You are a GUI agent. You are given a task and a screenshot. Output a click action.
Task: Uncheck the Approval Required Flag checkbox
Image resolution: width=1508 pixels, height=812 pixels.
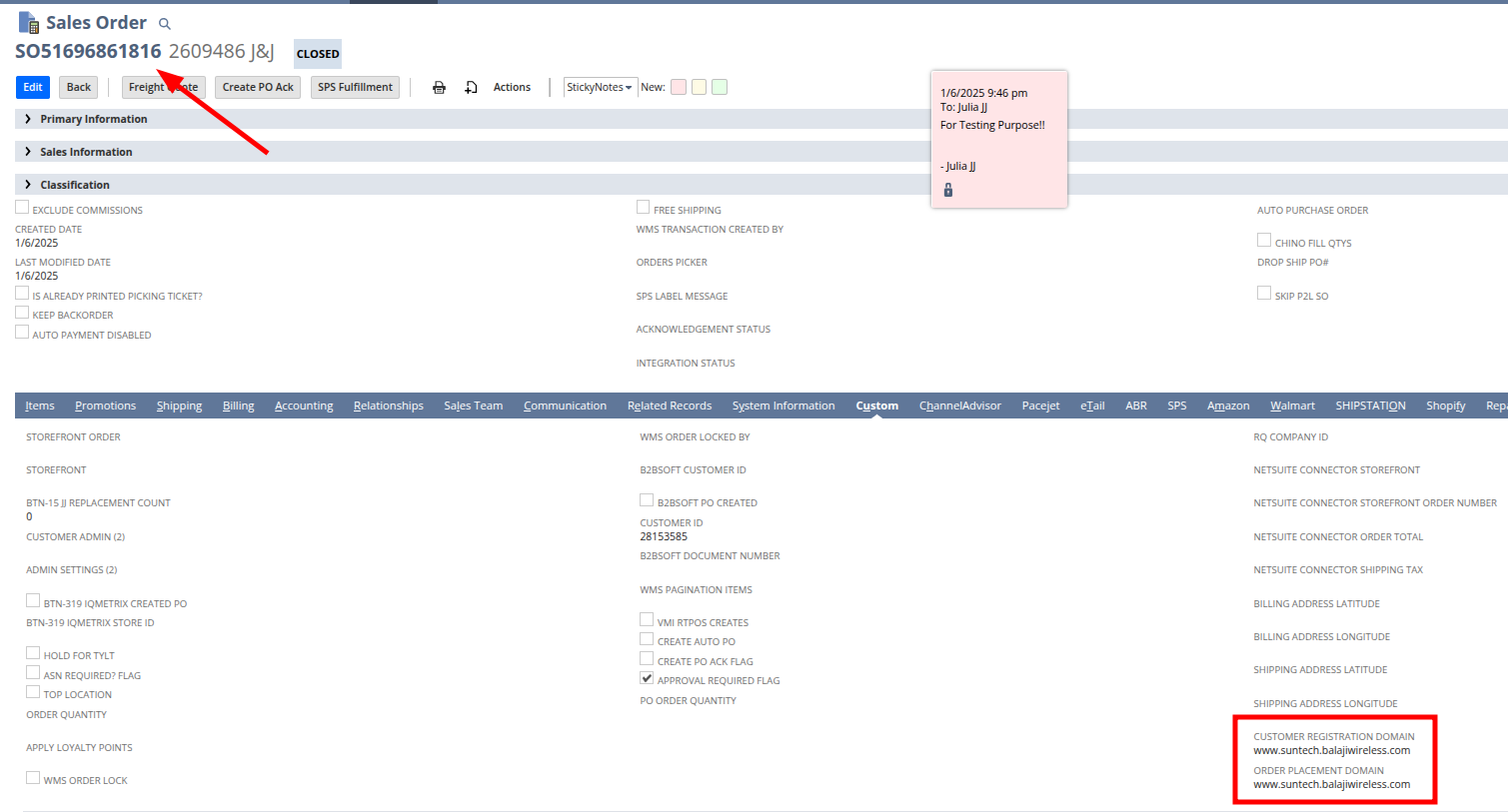(647, 678)
